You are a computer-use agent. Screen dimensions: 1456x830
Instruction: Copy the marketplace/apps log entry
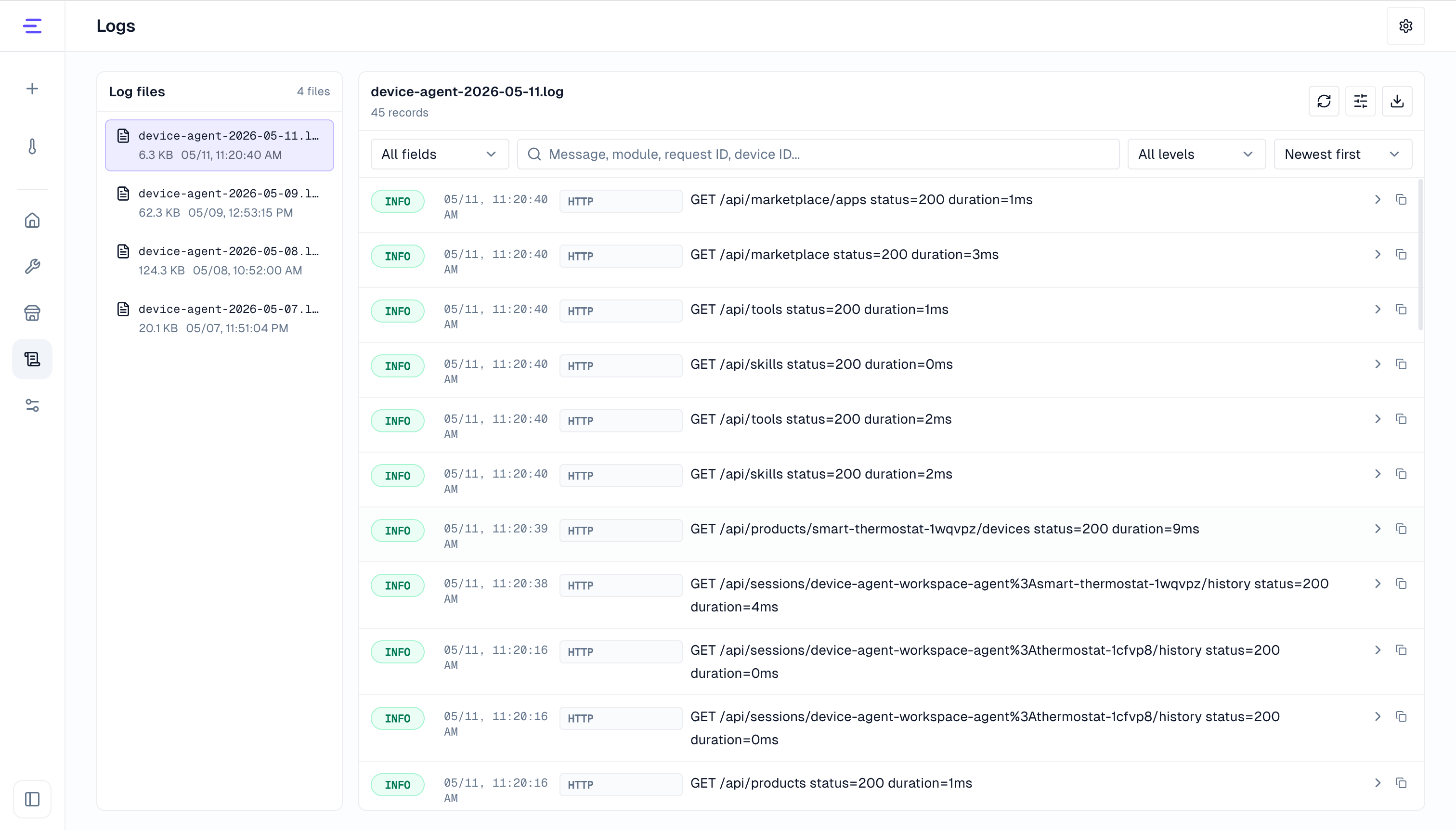click(1401, 199)
